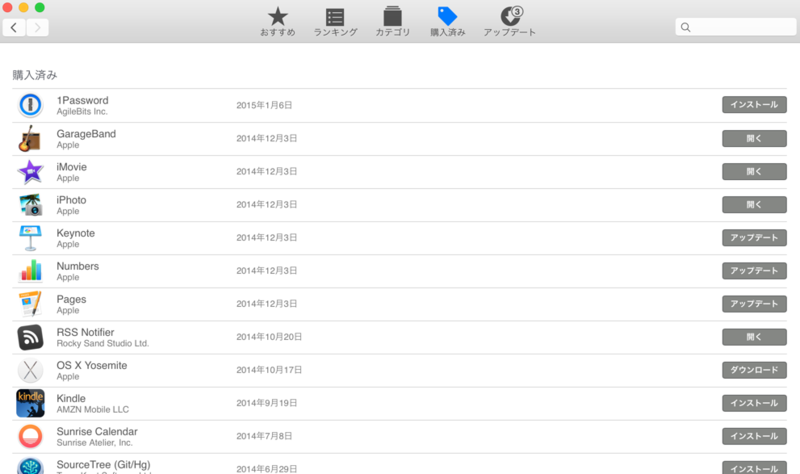Click the Pages app icon
Viewport: 800px width, 474px height.
coord(30,304)
